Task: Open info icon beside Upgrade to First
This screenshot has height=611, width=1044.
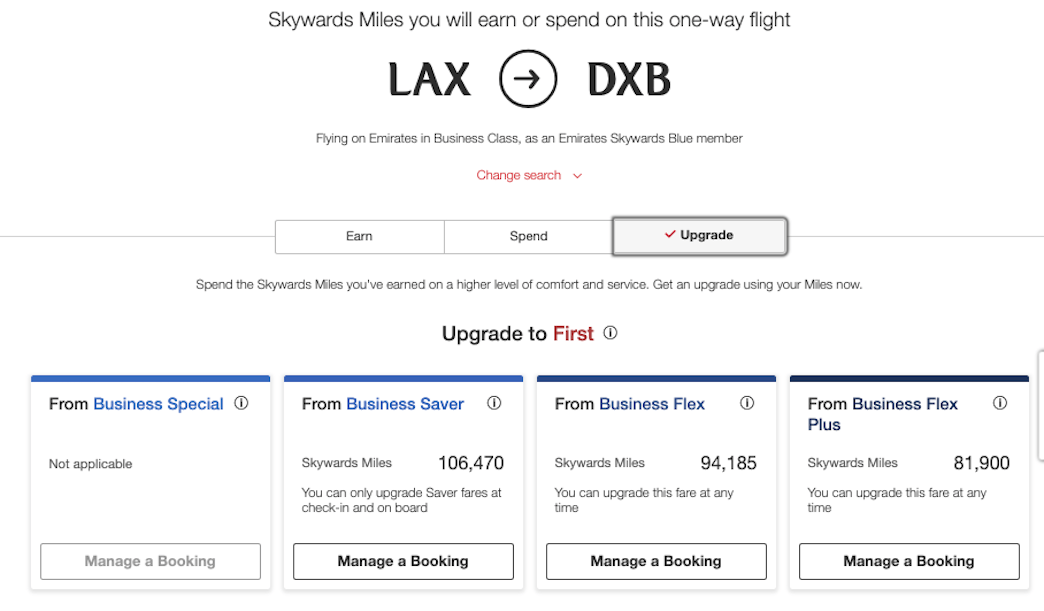Action: [610, 333]
